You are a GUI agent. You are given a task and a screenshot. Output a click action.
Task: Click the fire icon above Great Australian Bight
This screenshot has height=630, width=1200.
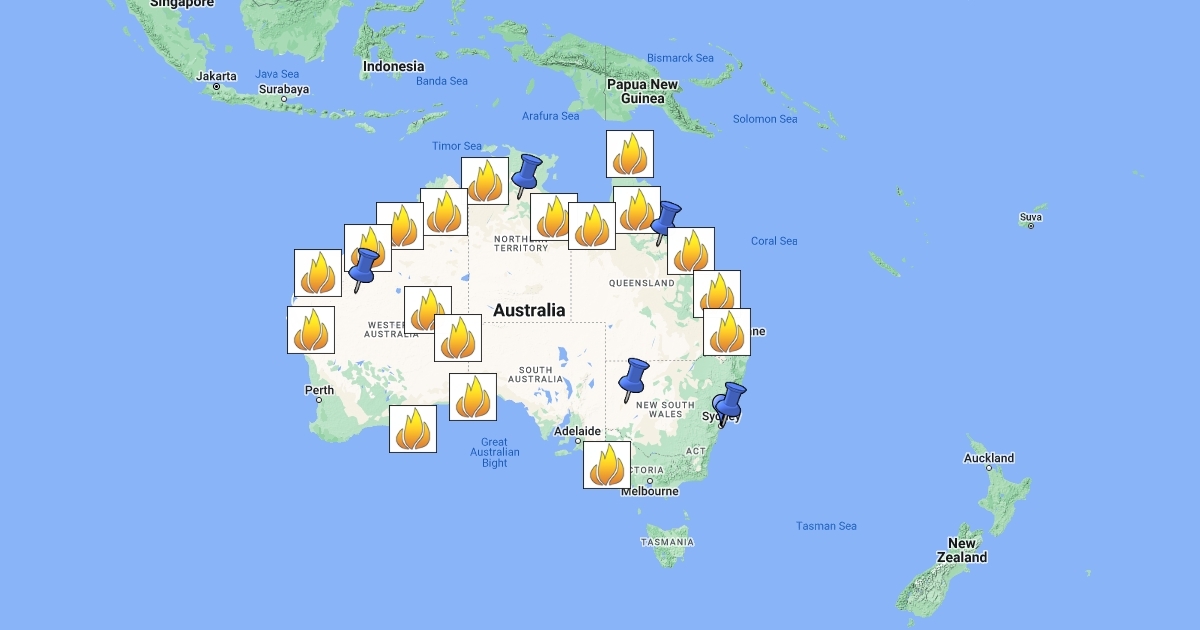coord(473,397)
